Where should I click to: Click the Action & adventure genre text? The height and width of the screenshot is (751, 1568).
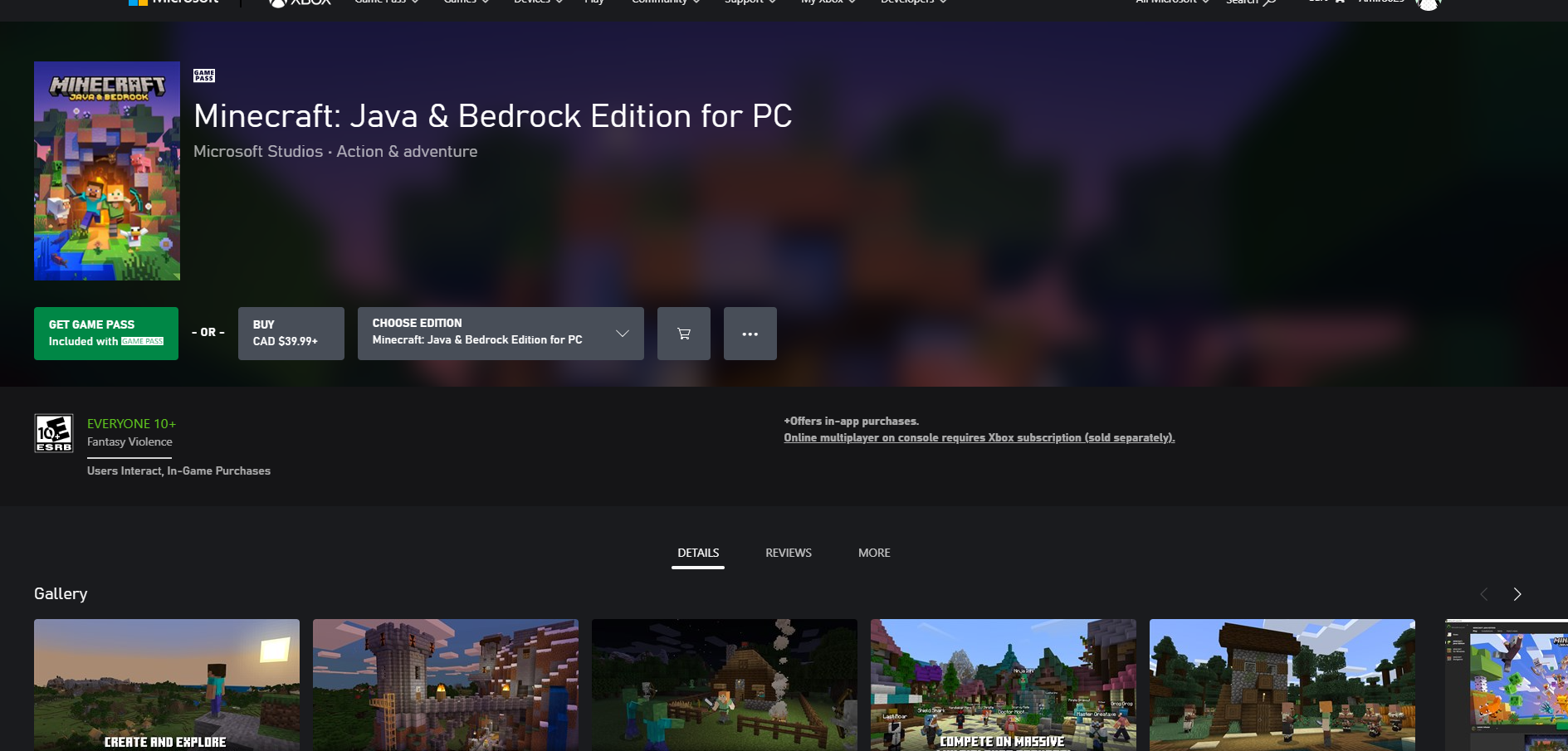point(407,152)
